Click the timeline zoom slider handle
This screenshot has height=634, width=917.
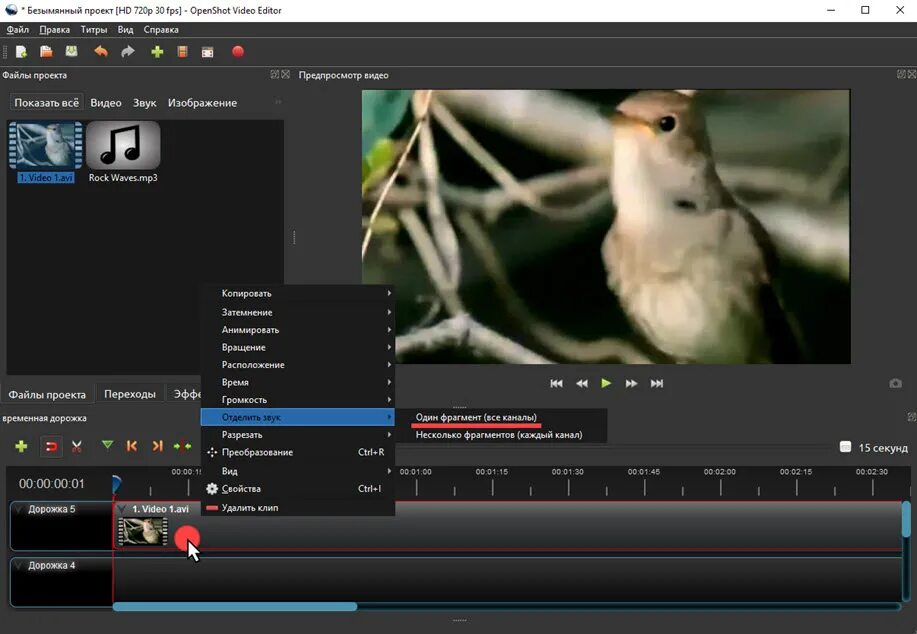pyautogui.click(x=845, y=447)
